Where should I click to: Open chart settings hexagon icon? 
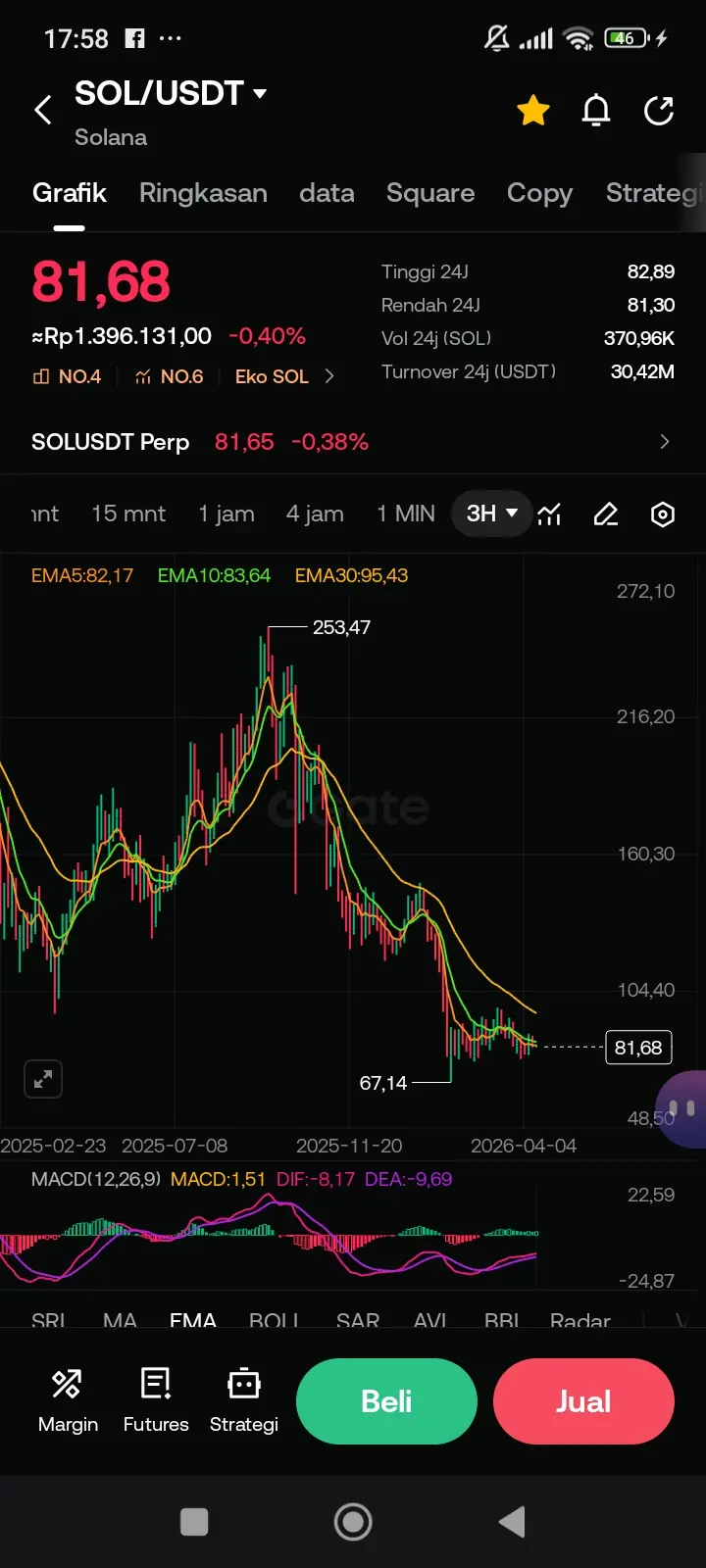(x=663, y=514)
